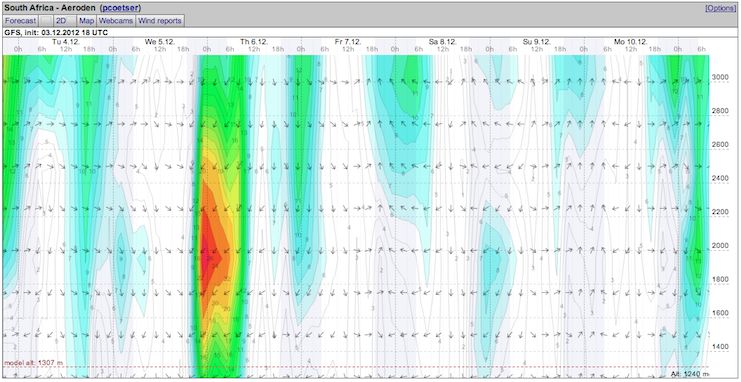Select the Sa 8.12. day header
741x382 pixels.
(442, 42)
